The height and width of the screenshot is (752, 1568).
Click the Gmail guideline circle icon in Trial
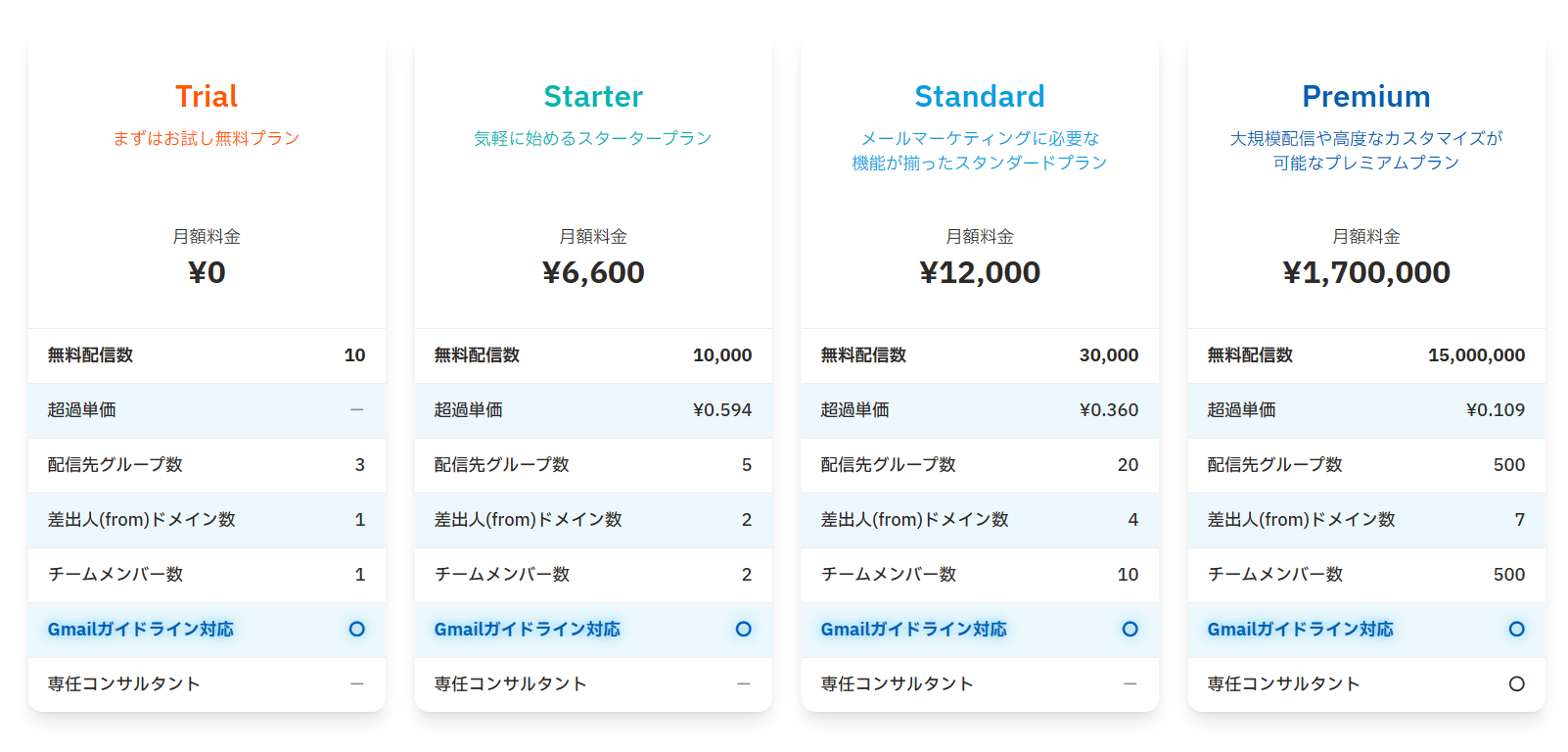point(357,630)
